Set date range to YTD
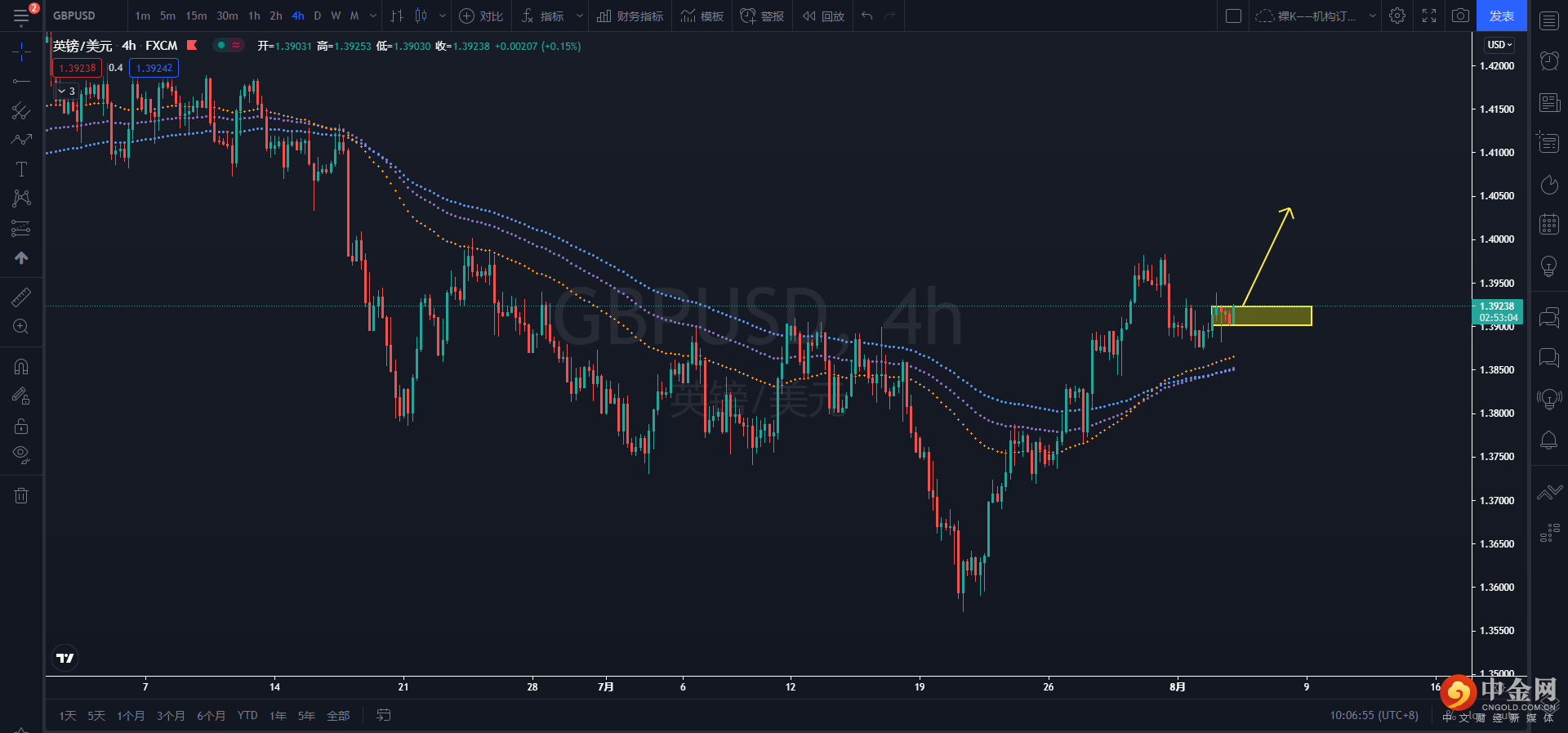Image resolution: width=1568 pixels, height=733 pixels. (x=247, y=716)
